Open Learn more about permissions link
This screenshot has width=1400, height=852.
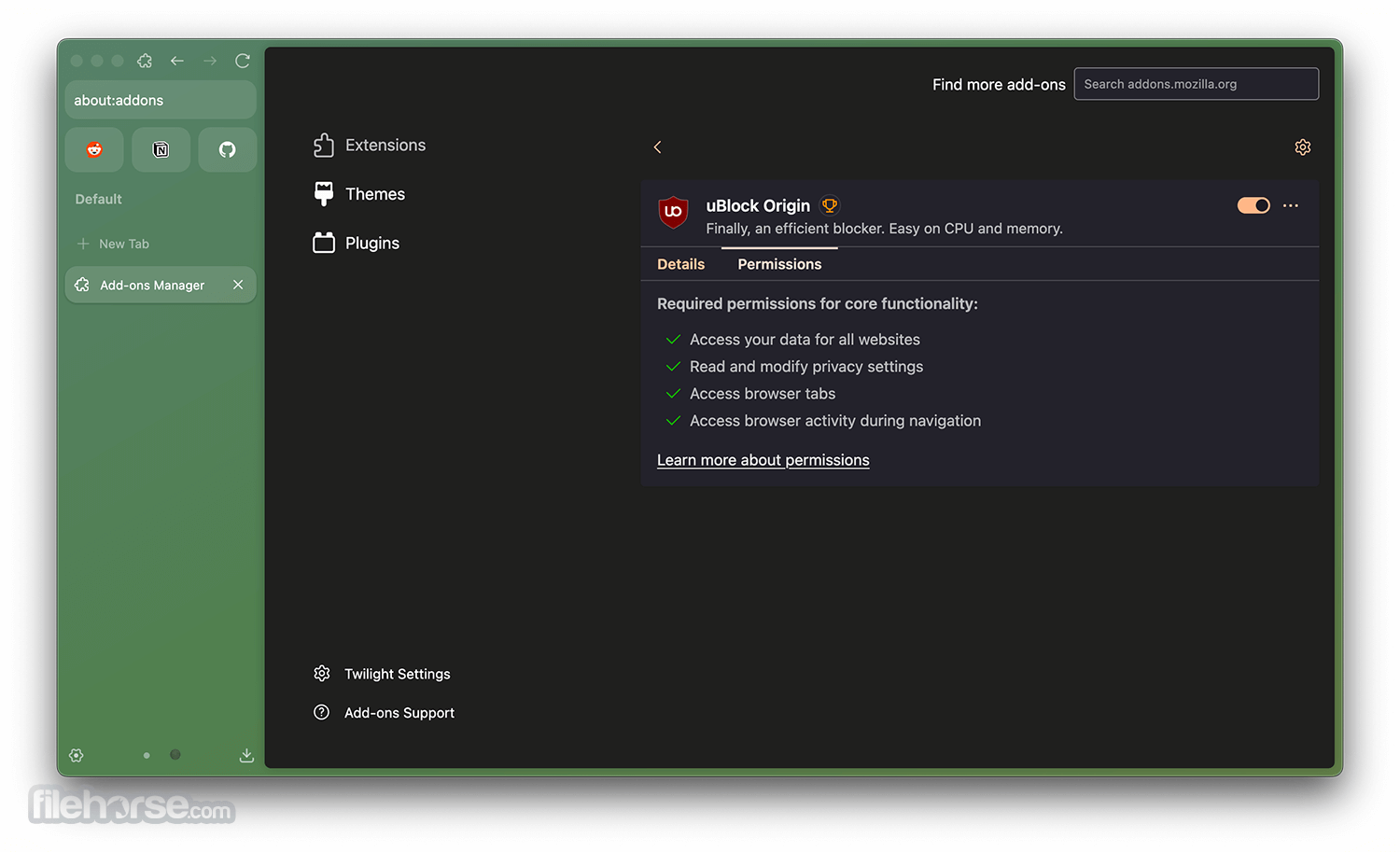click(763, 460)
